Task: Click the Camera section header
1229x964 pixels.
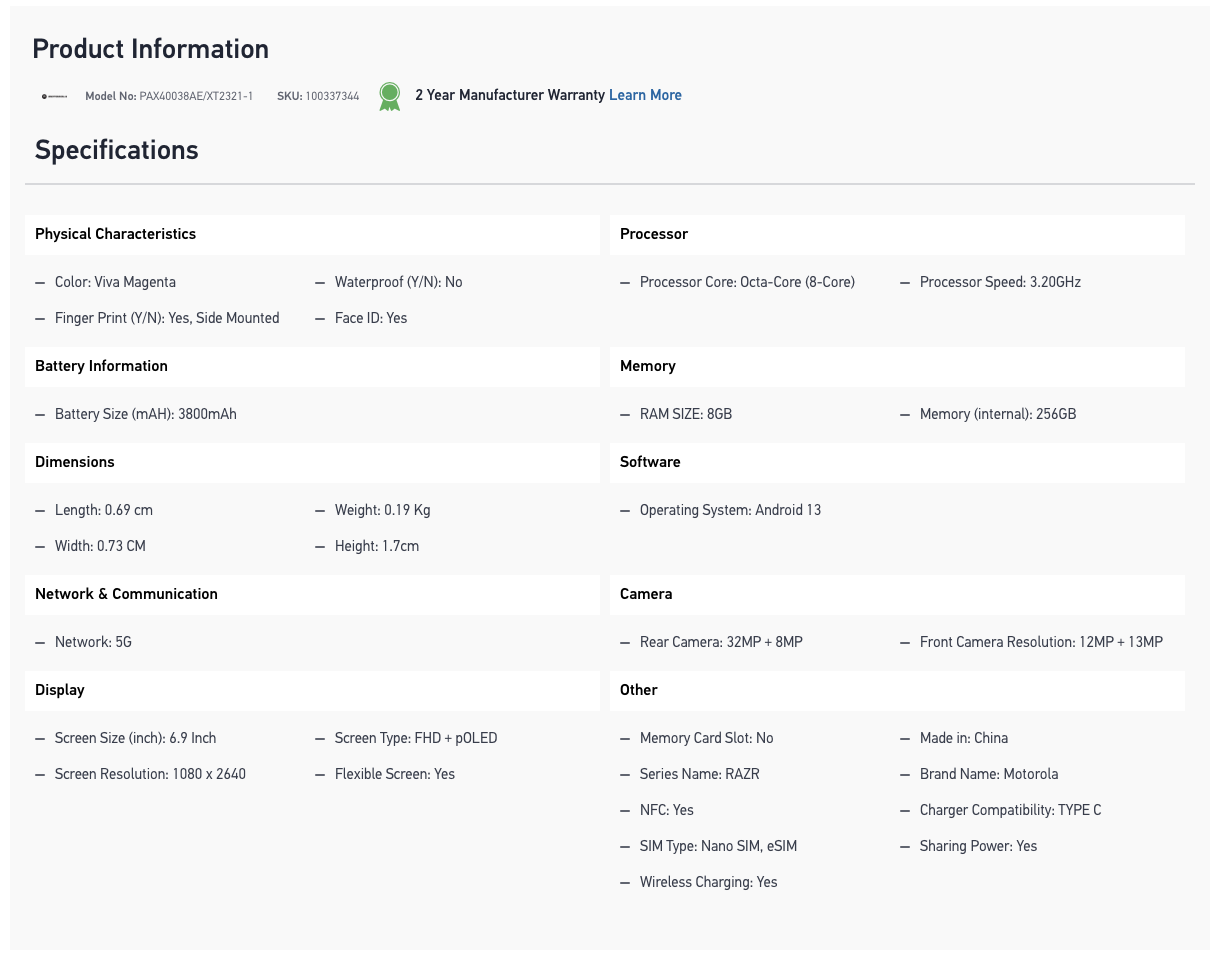Action: click(646, 594)
